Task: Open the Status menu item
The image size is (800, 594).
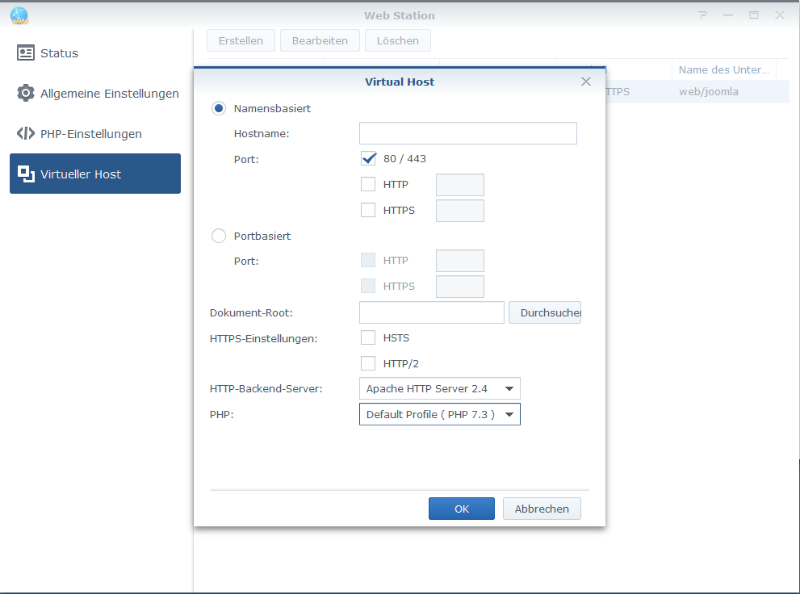Action: point(95,53)
